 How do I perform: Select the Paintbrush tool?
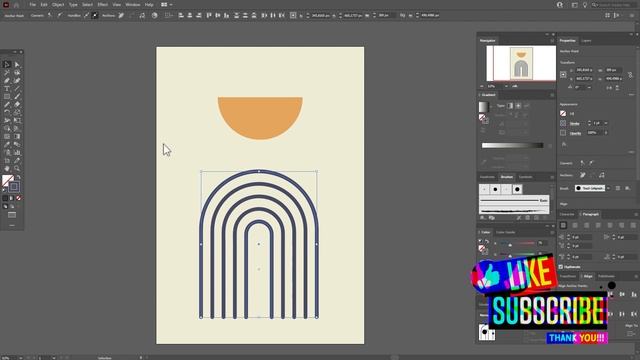pos(17,96)
